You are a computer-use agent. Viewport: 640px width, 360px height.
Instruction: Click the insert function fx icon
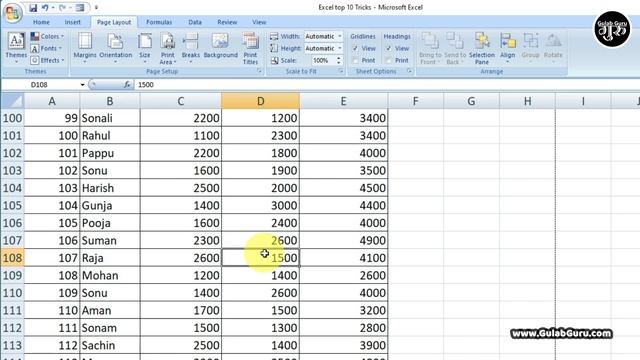click(x=127, y=84)
